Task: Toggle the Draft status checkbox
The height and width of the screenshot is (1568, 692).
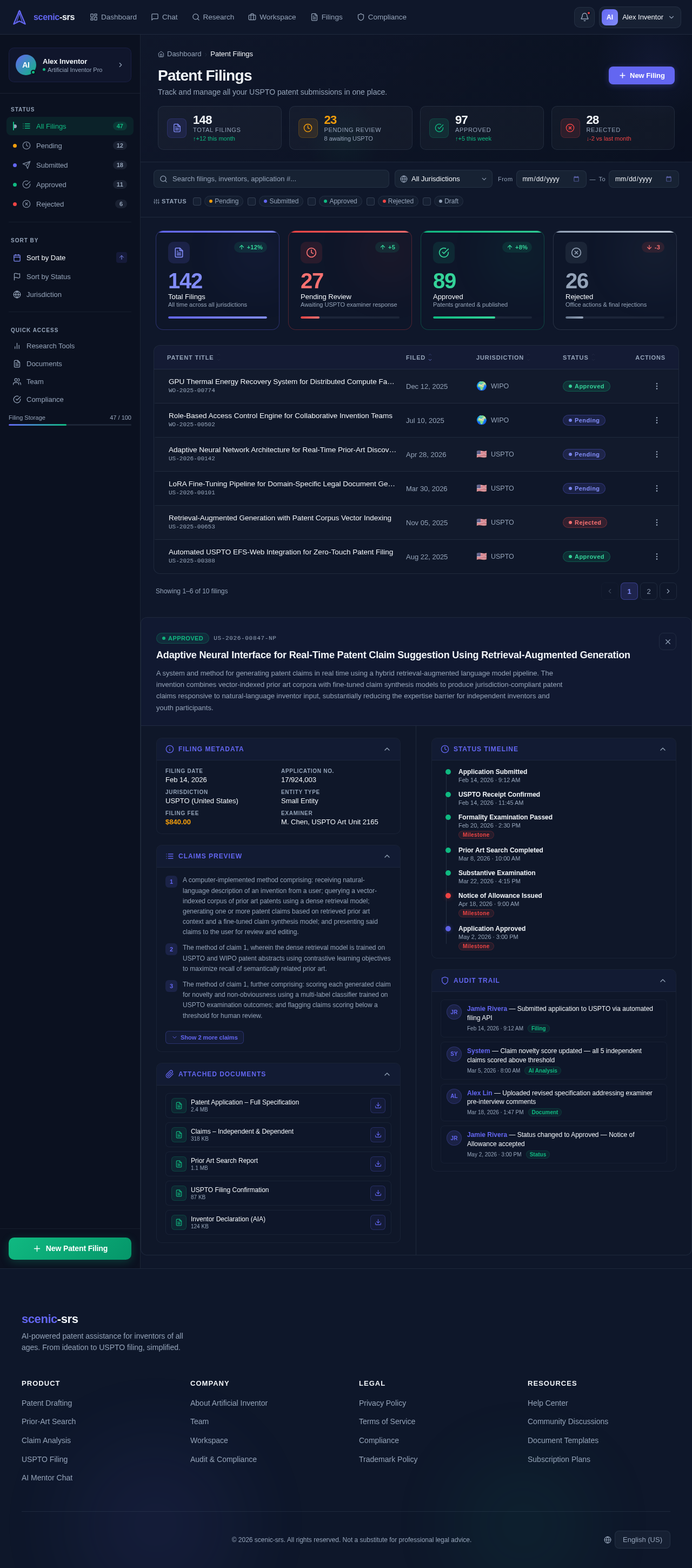Action: [x=427, y=202]
